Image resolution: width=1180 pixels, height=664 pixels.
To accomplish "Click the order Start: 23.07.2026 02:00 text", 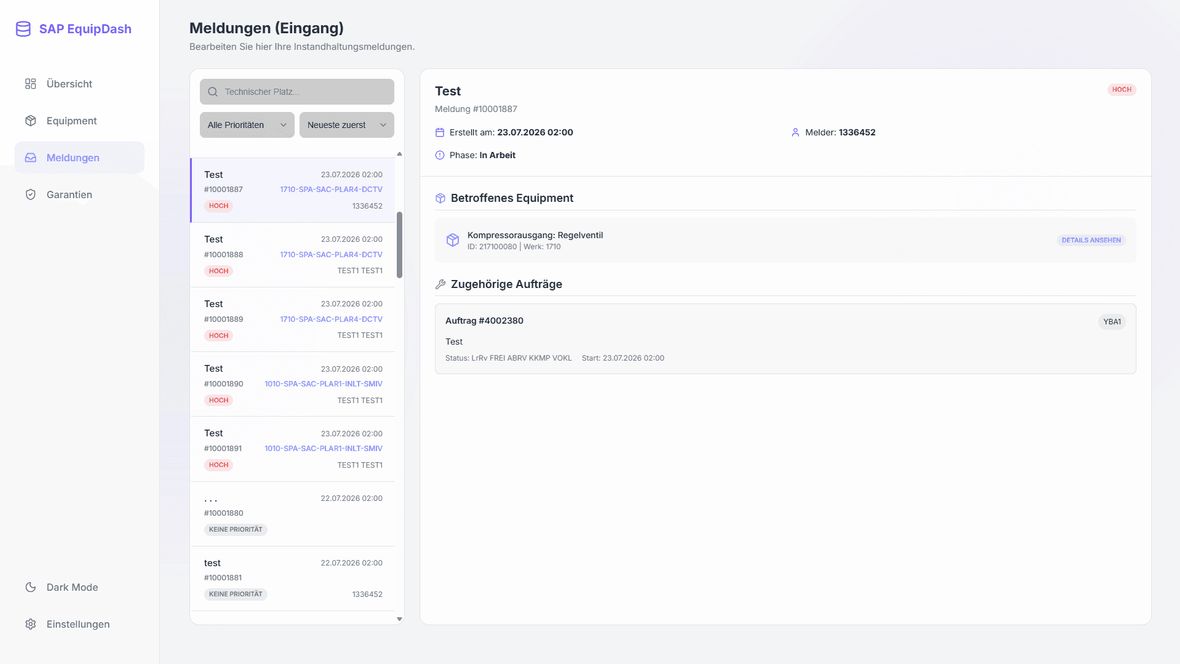I will point(623,358).
